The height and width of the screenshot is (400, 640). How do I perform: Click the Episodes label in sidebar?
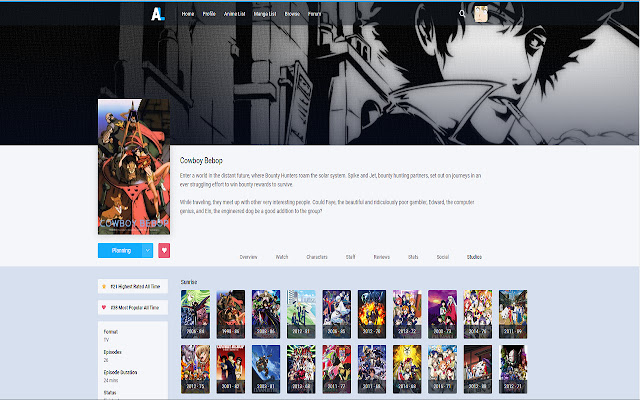[113, 352]
